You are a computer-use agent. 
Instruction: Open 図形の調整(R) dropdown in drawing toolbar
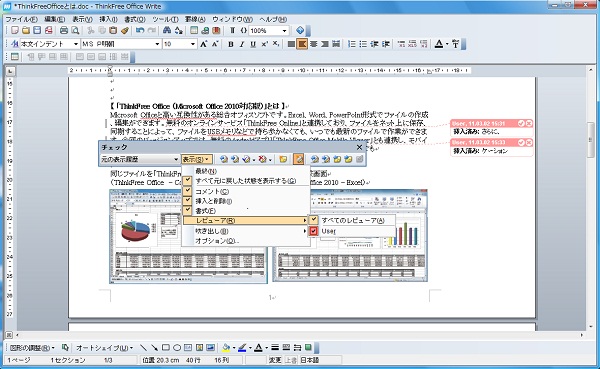[x=32, y=348]
